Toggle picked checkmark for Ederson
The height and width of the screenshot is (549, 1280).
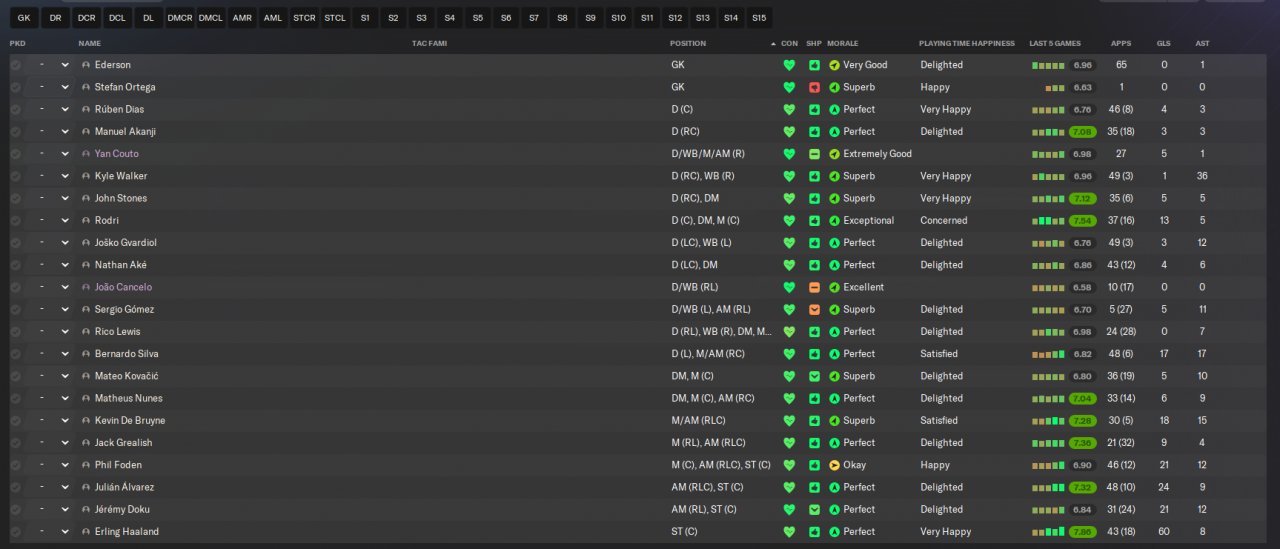coord(15,65)
